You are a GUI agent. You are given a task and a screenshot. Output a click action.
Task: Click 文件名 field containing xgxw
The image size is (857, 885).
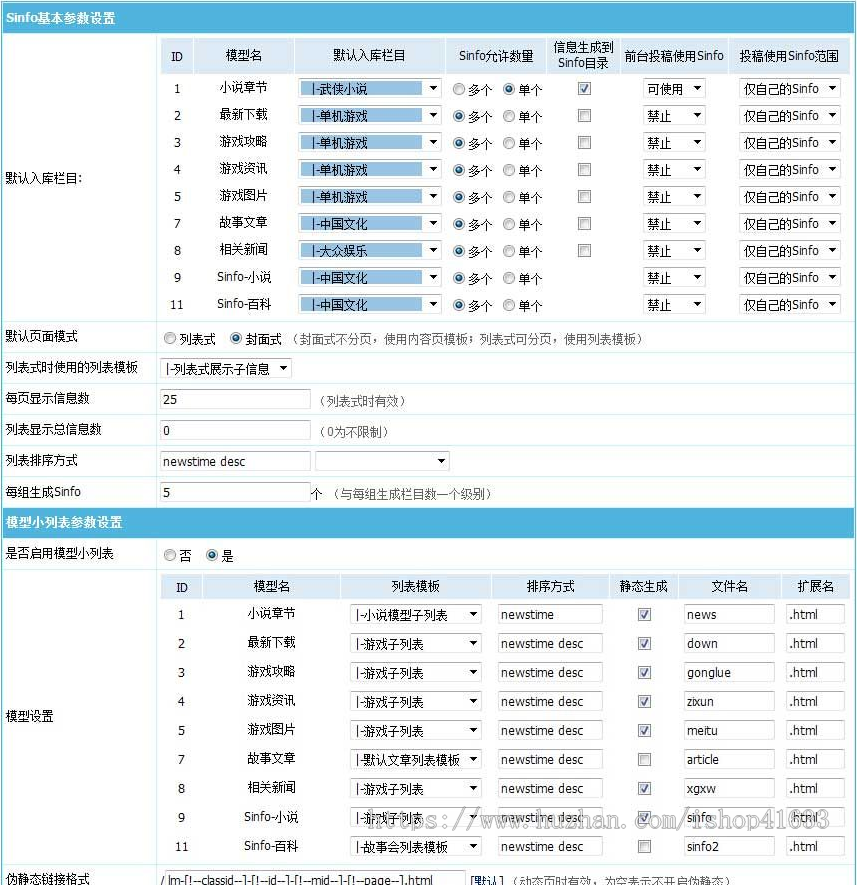[x=729, y=788]
